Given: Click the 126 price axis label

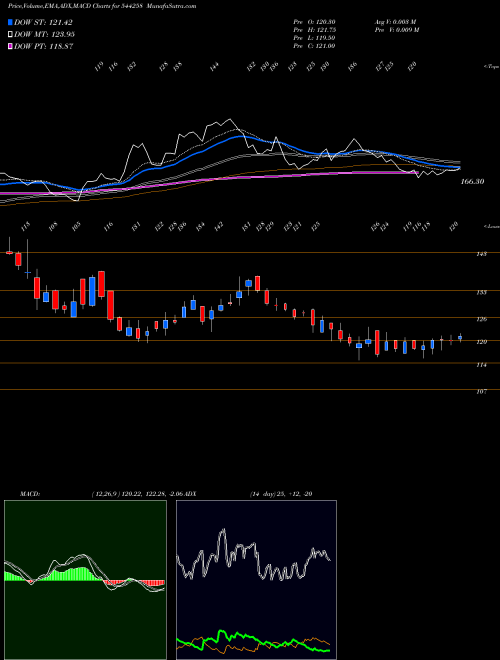Looking at the screenshot, I should point(482,319).
